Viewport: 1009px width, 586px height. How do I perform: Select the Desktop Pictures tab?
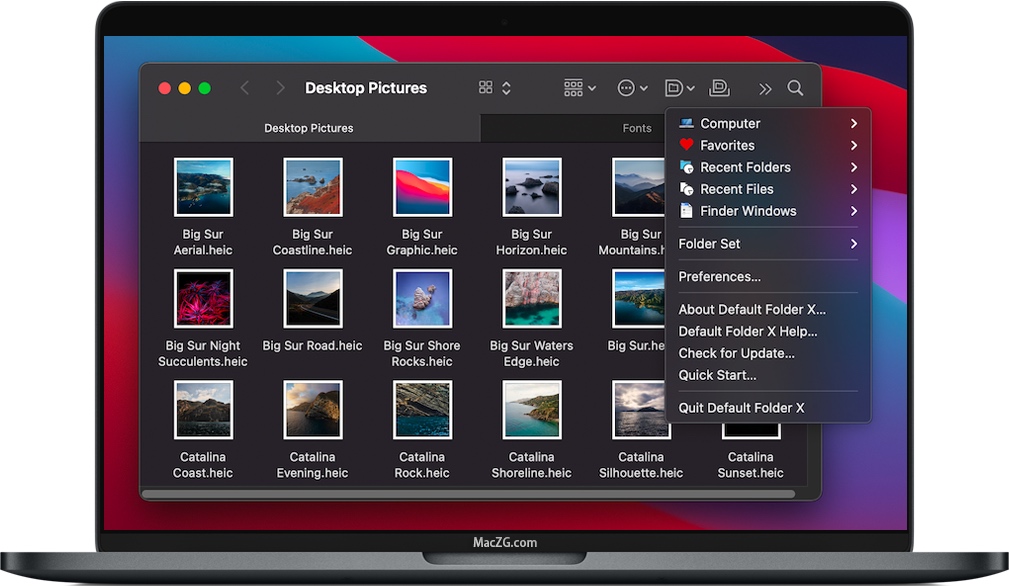pyautogui.click(x=308, y=128)
